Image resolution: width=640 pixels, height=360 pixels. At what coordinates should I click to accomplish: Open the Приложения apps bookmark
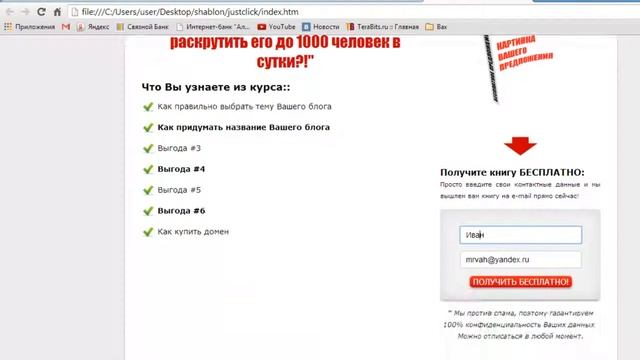29,27
